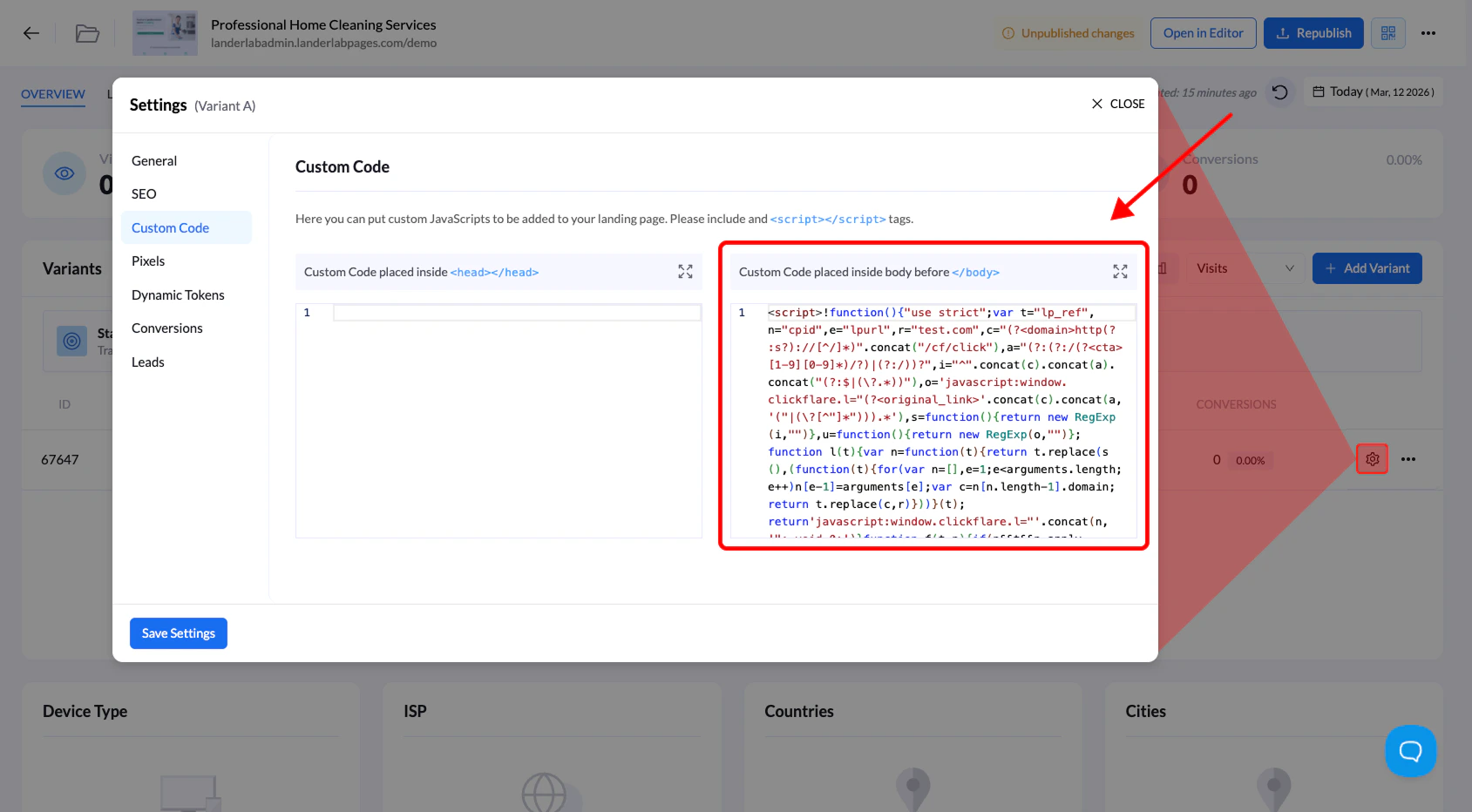The height and width of the screenshot is (812, 1472).
Task: Click the landerlabadmin page URL text
Action: pyautogui.click(x=323, y=43)
